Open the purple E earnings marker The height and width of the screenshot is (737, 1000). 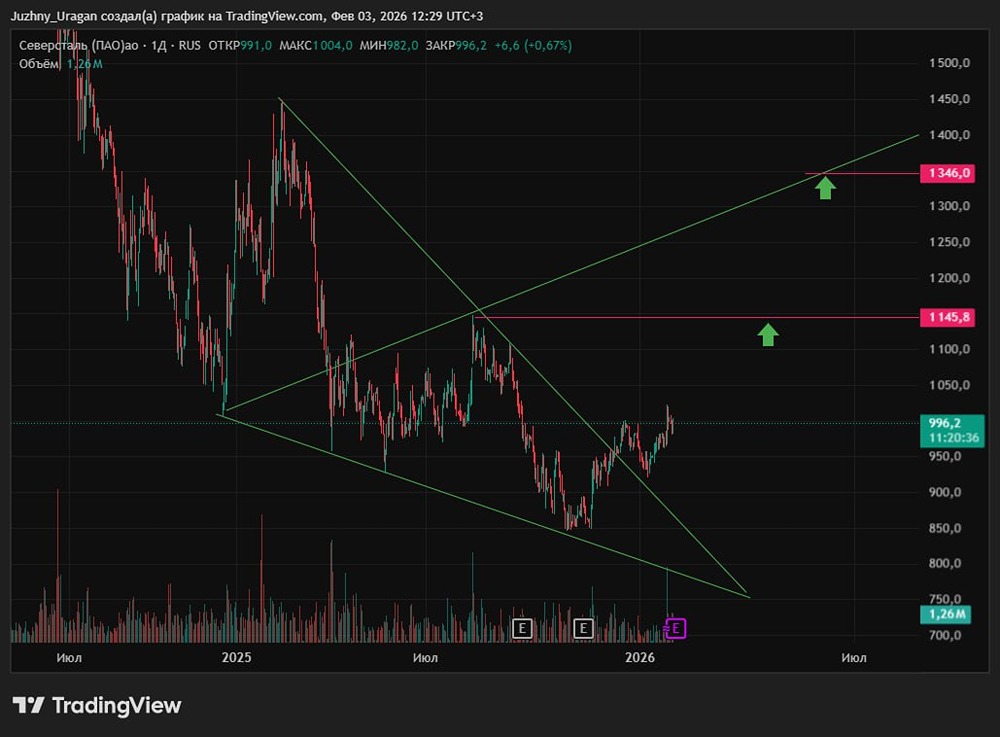click(675, 629)
